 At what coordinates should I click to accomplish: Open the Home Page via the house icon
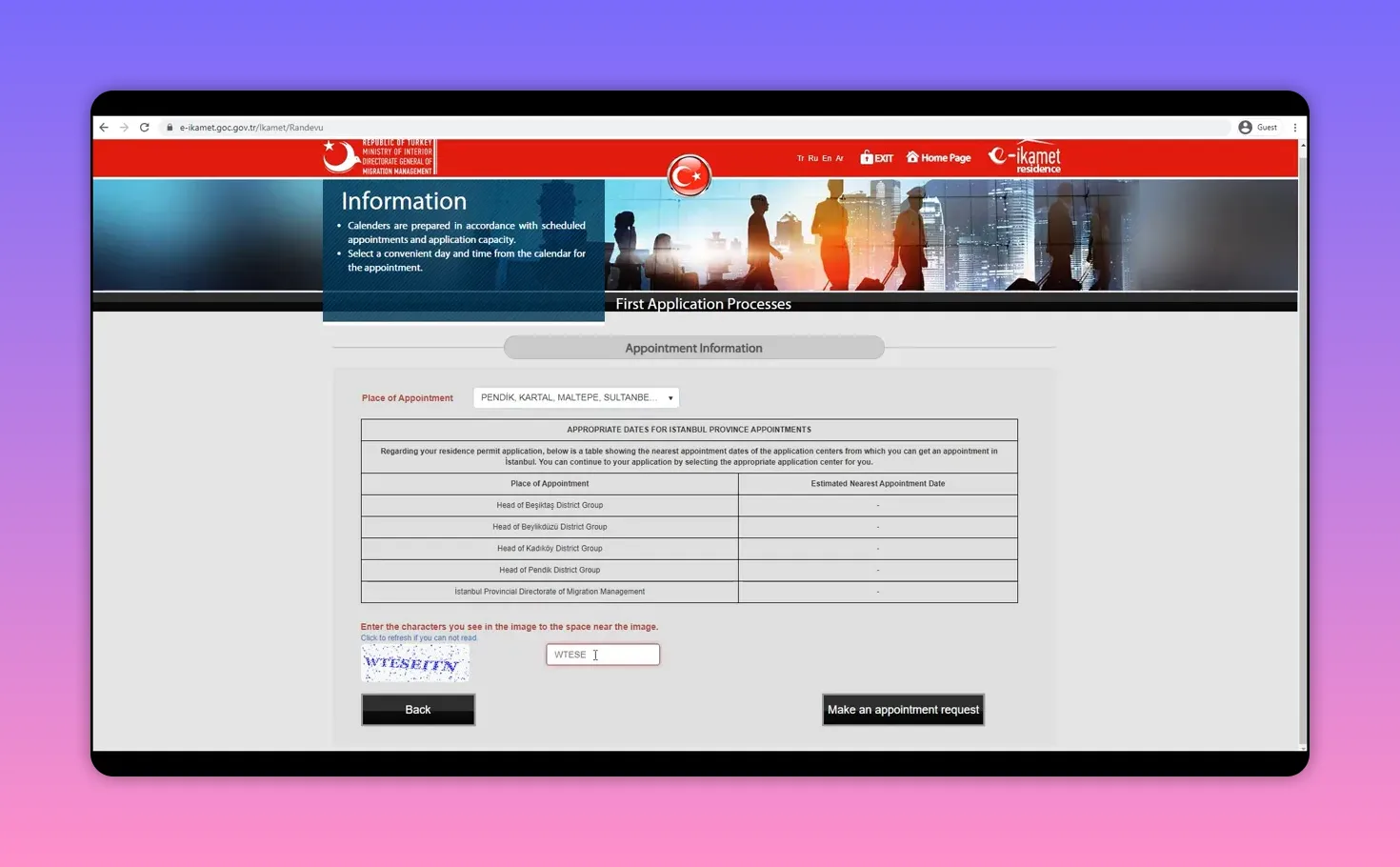coord(911,157)
